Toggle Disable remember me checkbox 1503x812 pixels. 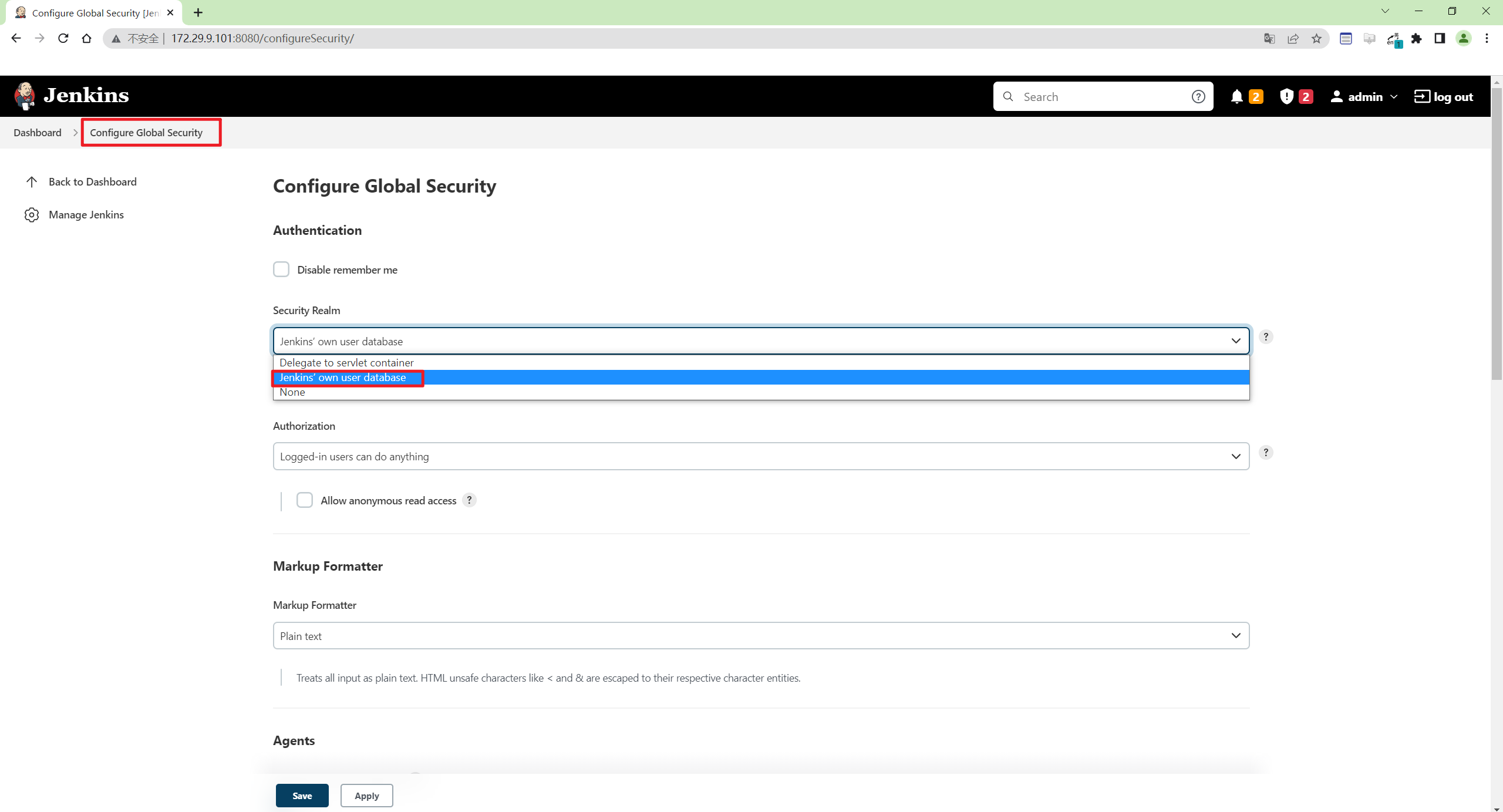[281, 269]
